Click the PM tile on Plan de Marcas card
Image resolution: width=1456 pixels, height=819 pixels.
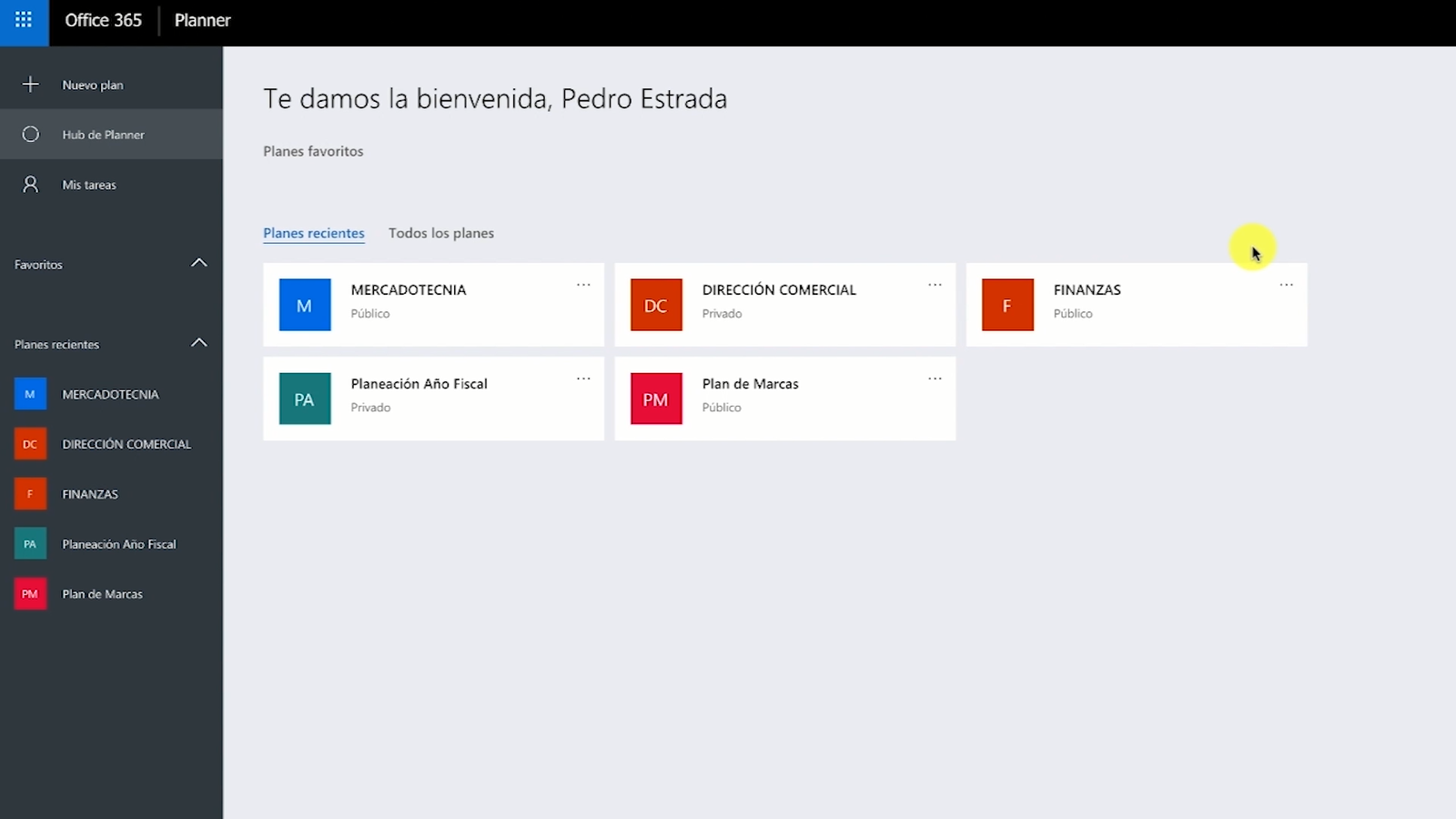656,399
